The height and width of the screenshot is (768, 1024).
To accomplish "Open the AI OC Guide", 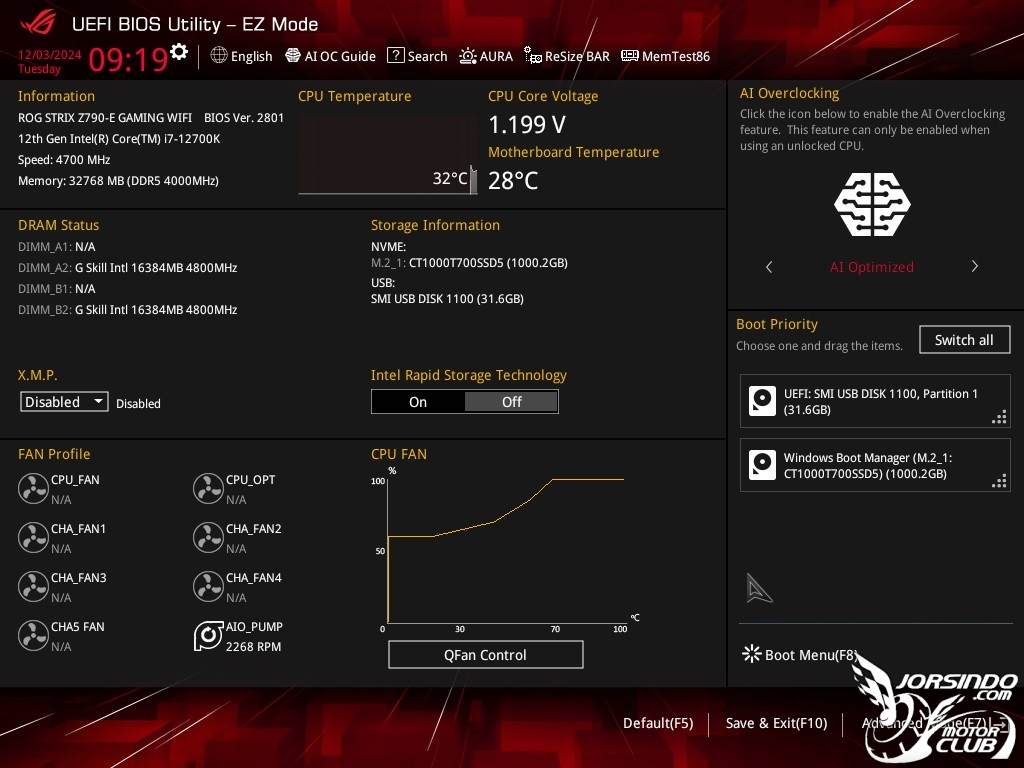I will point(330,56).
